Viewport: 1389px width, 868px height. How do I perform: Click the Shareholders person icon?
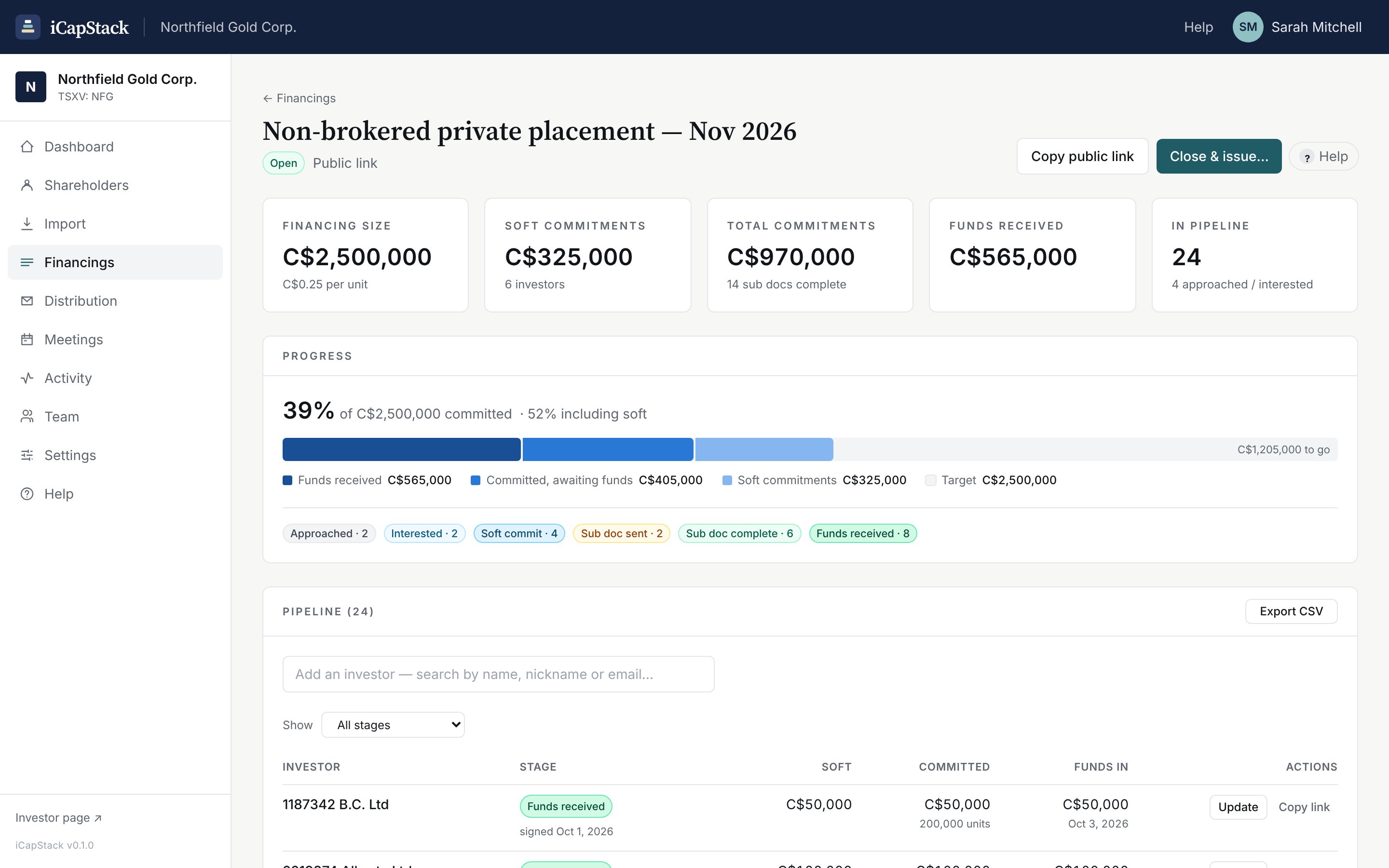(27, 185)
